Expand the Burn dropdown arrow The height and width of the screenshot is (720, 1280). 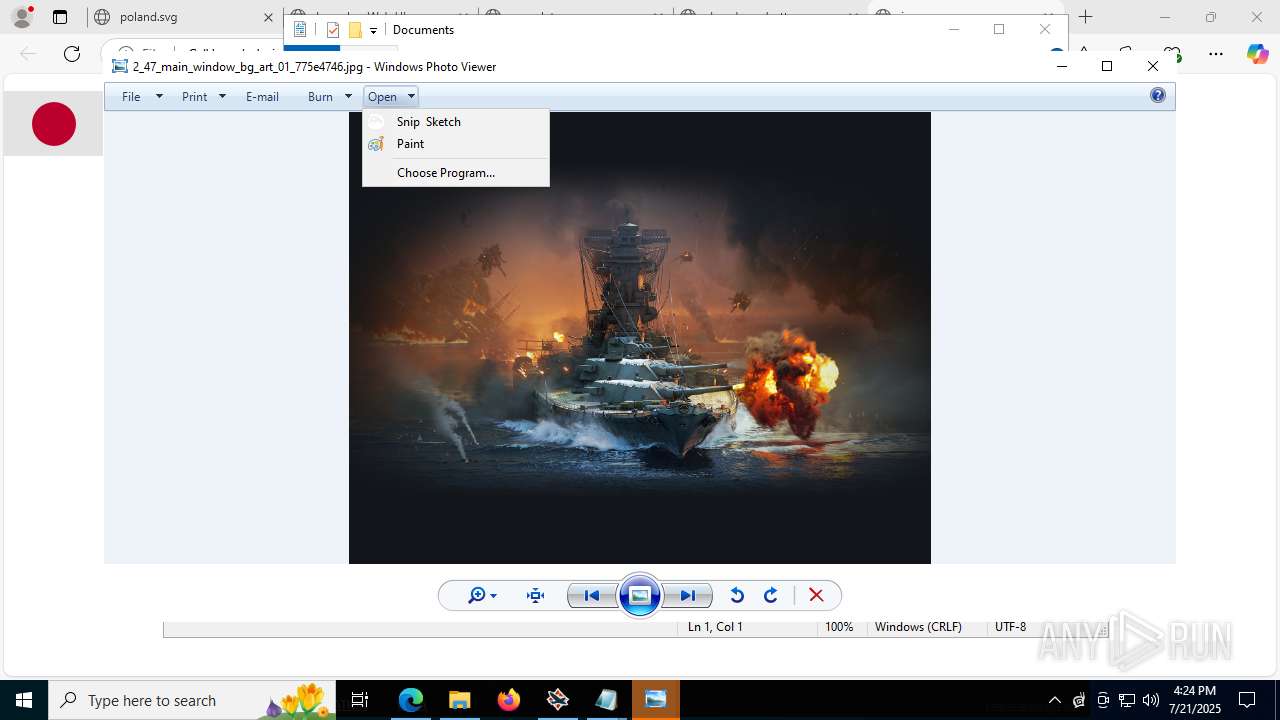tap(348, 97)
